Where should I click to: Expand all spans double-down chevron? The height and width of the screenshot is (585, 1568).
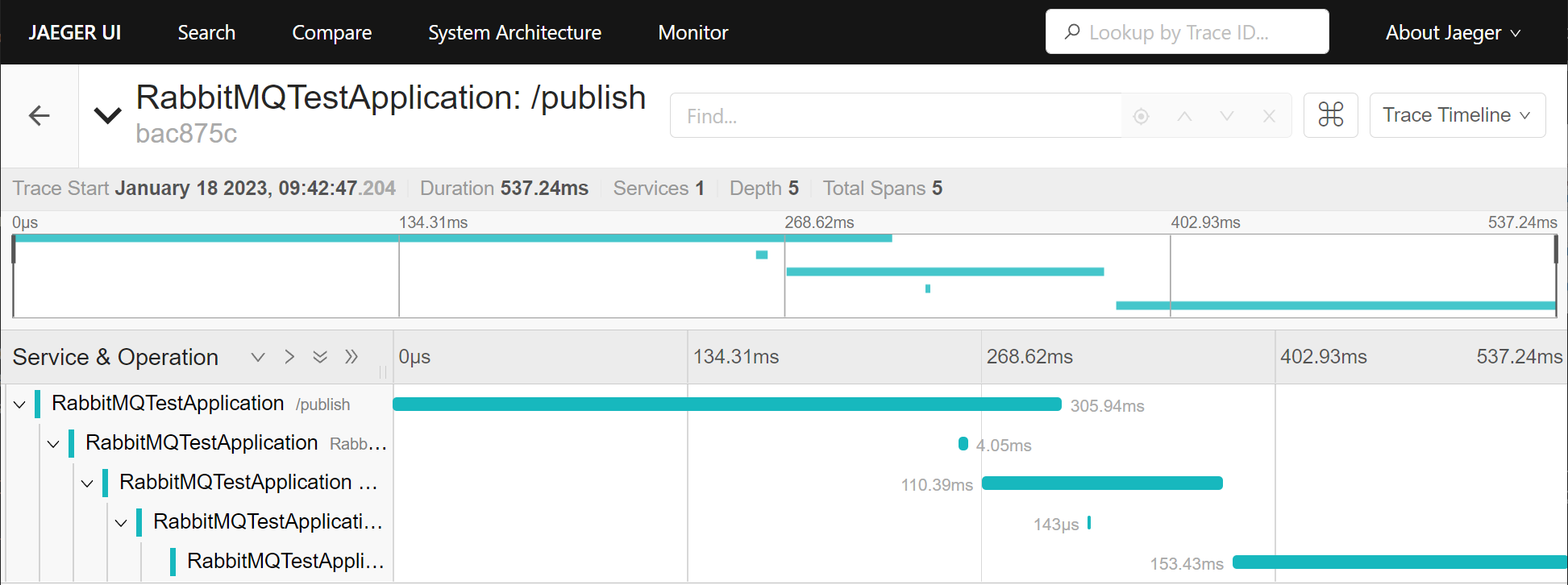point(320,357)
